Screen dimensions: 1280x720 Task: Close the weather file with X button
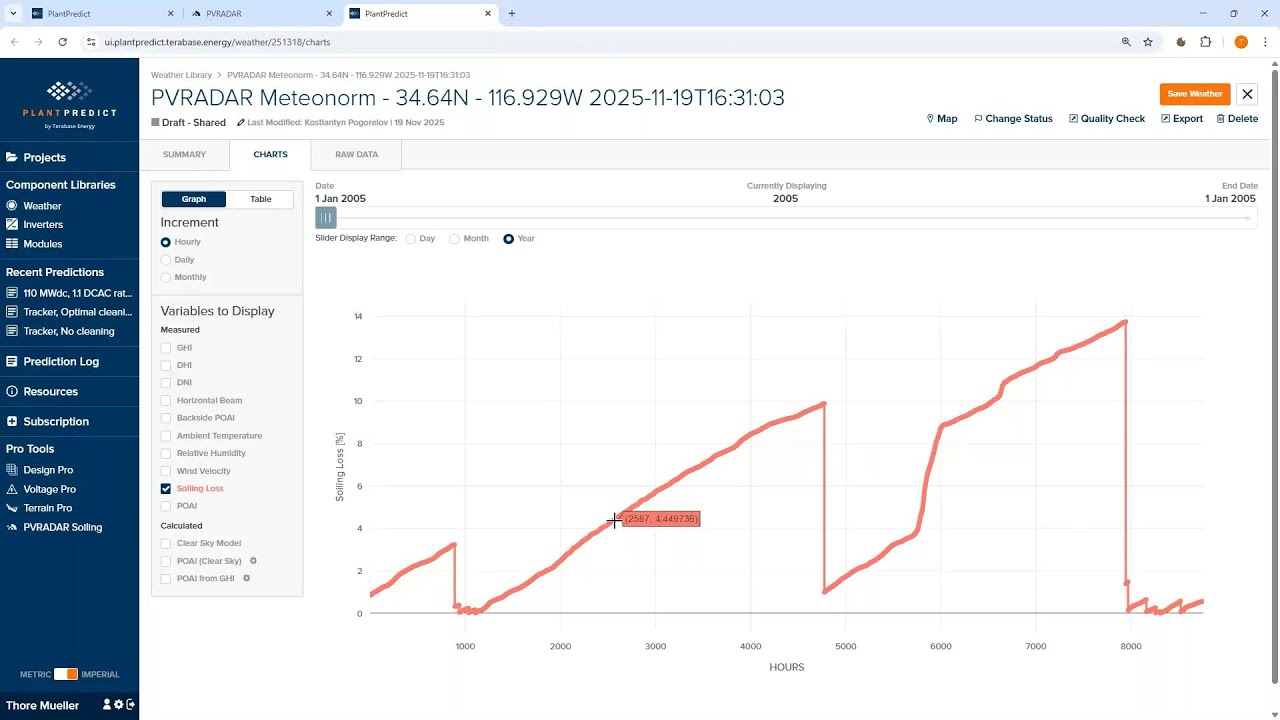[x=1247, y=94]
